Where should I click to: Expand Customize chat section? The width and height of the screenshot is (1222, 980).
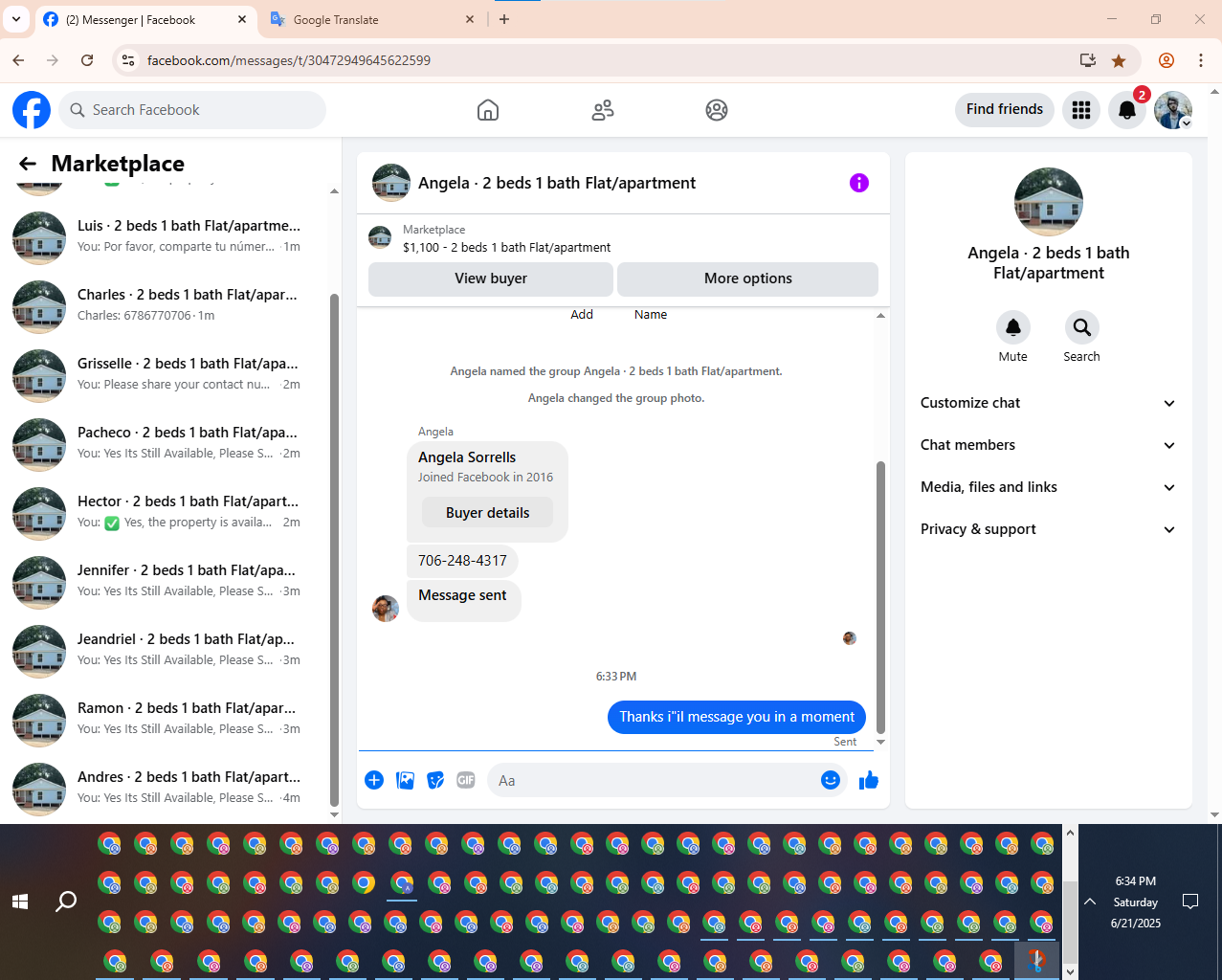[x=1049, y=403]
